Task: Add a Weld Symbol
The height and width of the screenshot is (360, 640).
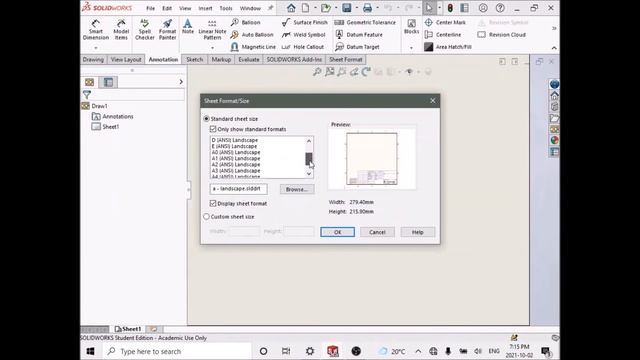Action: pos(304,35)
